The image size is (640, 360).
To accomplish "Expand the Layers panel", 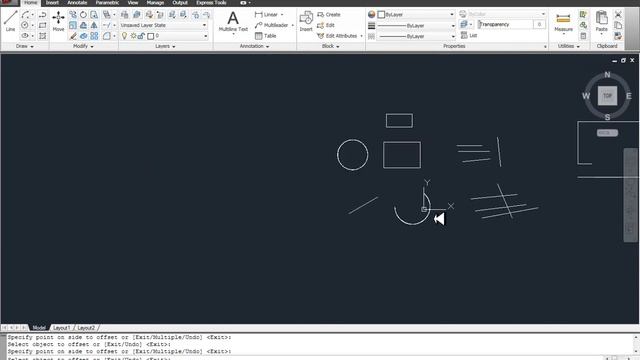I will [x=165, y=46].
